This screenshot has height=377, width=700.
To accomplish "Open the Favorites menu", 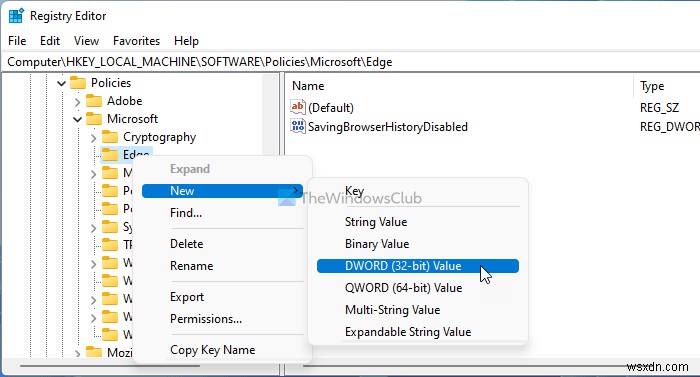I will point(136,41).
